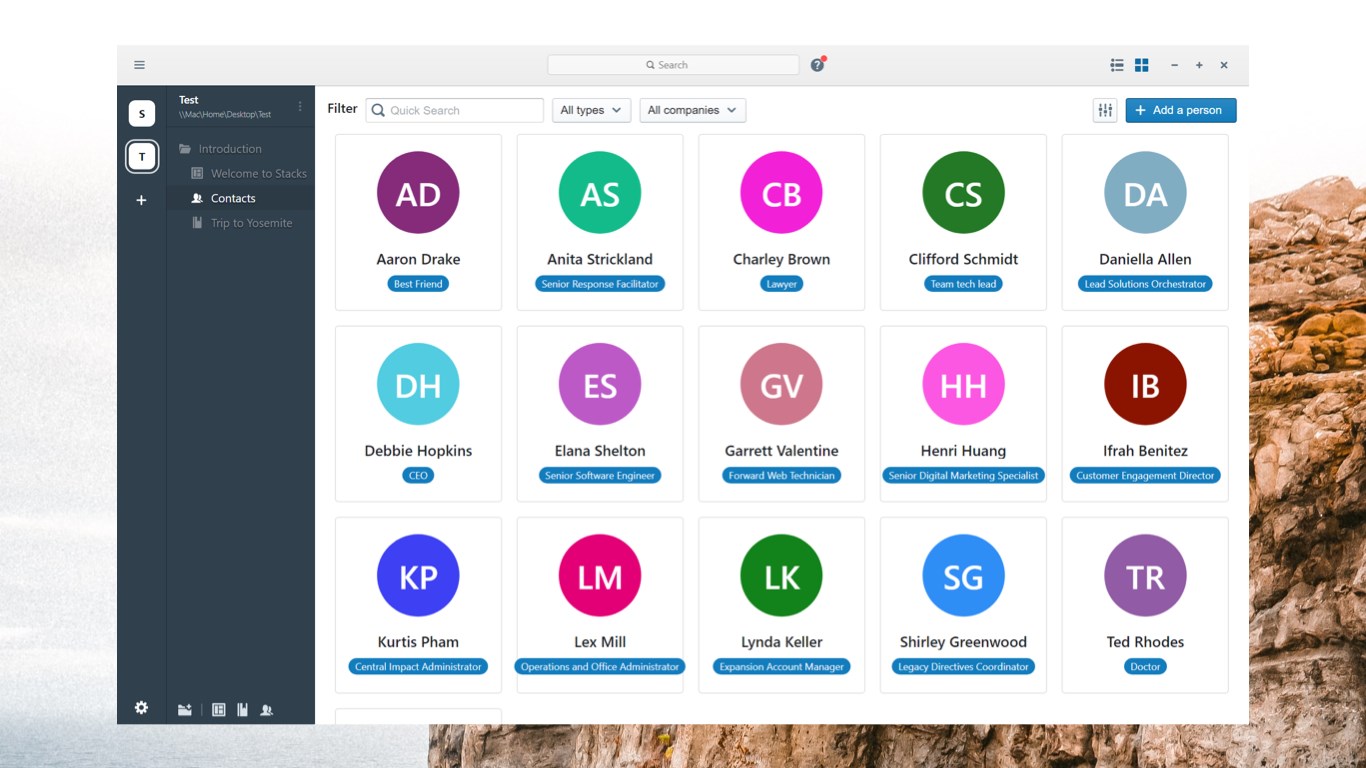Click the name Henri Huang
The image size is (1366, 768).
point(963,451)
